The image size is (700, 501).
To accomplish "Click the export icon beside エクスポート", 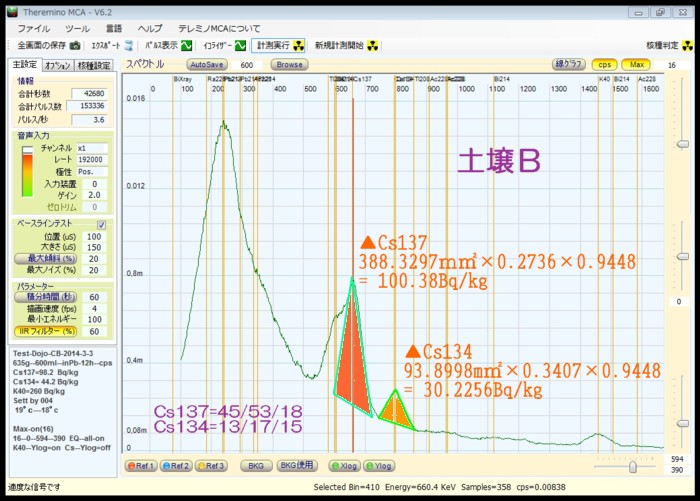I will [129, 46].
